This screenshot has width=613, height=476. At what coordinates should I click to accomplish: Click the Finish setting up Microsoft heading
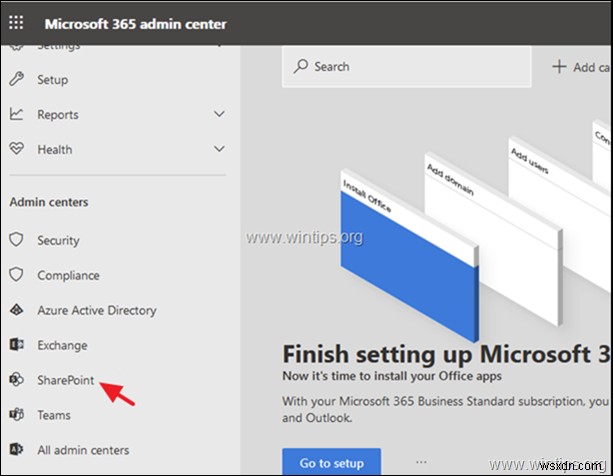tap(446, 354)
